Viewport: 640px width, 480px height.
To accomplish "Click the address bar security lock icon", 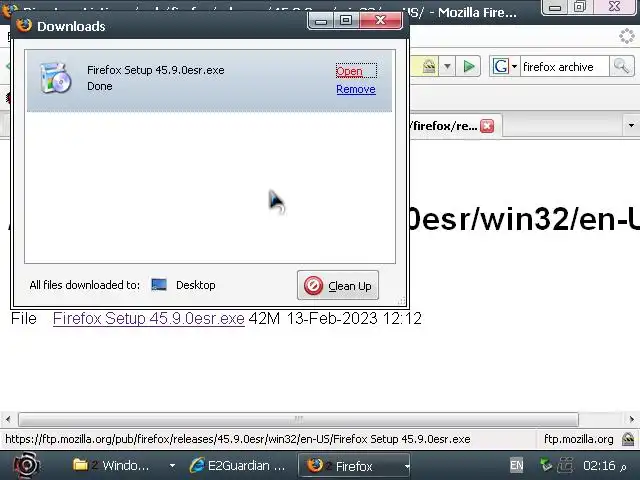I will coord(429,66).
